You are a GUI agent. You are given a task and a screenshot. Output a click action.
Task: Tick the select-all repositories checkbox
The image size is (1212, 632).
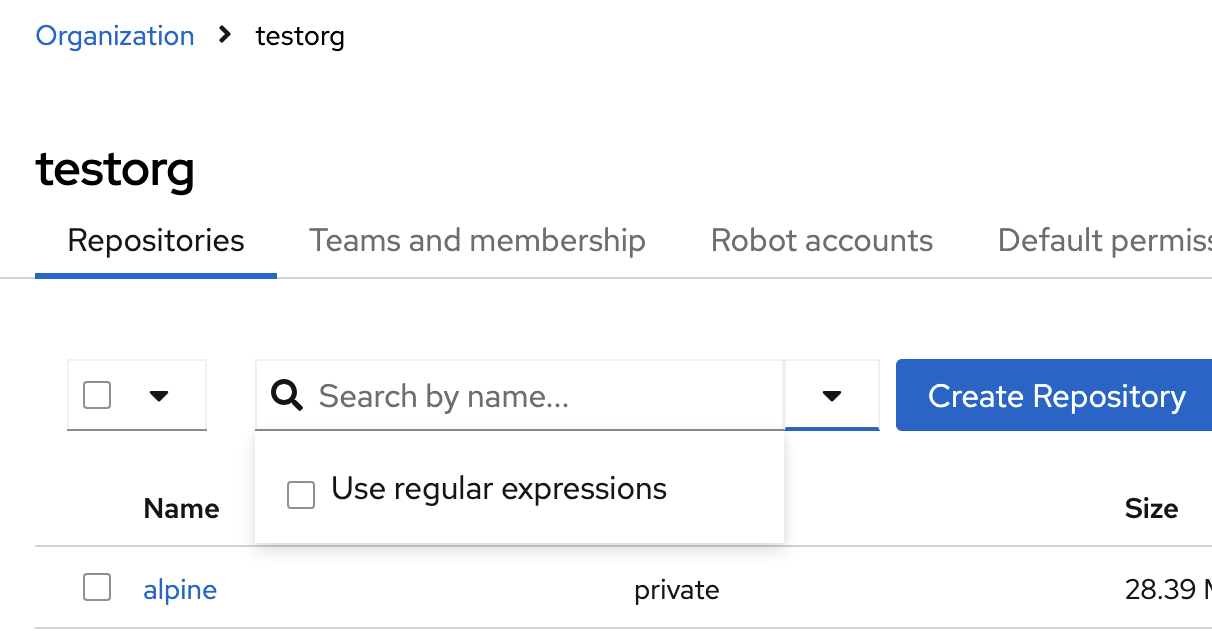(x=97, y=396)
